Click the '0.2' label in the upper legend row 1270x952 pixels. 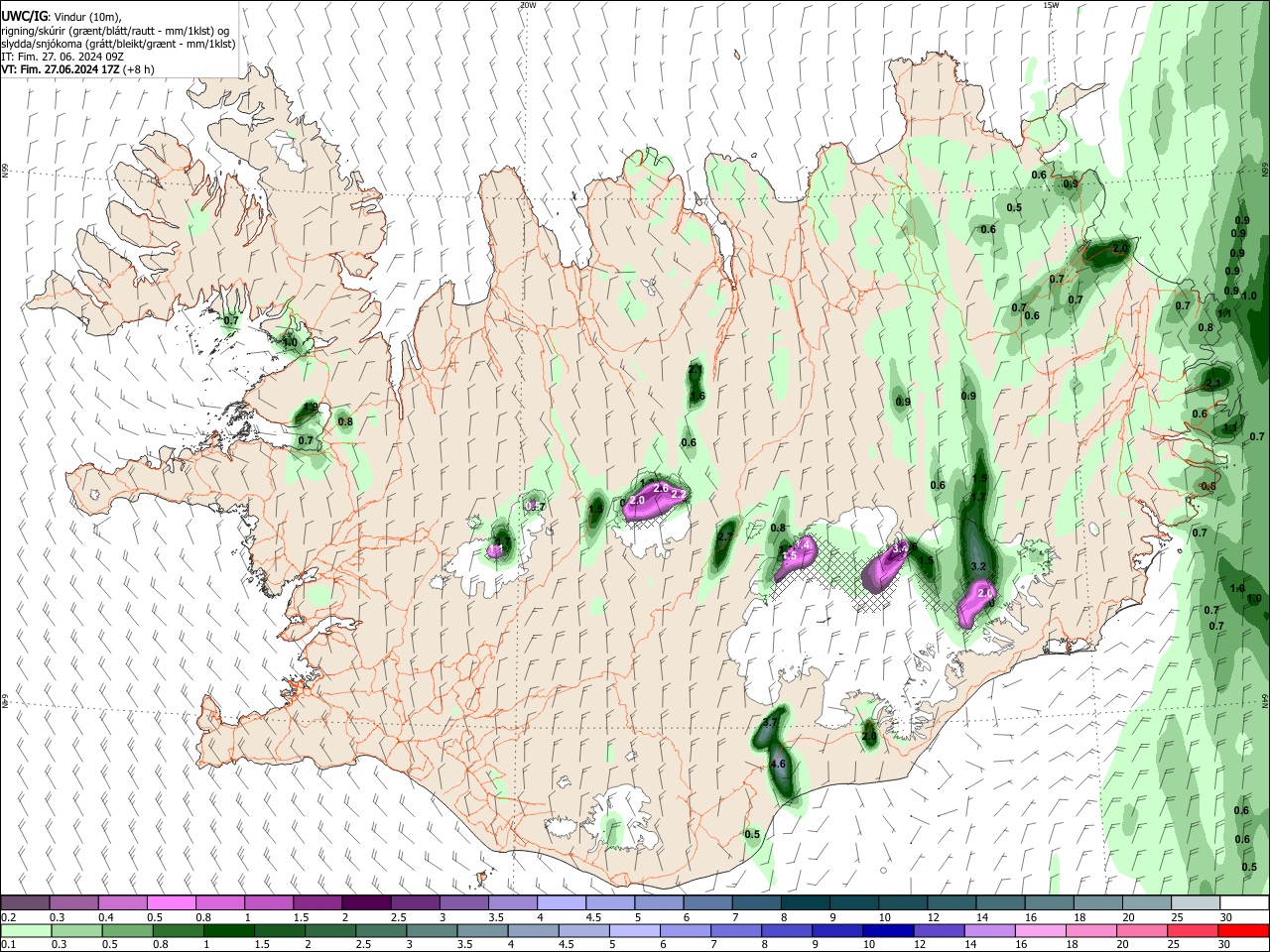[x=8, y=917]
